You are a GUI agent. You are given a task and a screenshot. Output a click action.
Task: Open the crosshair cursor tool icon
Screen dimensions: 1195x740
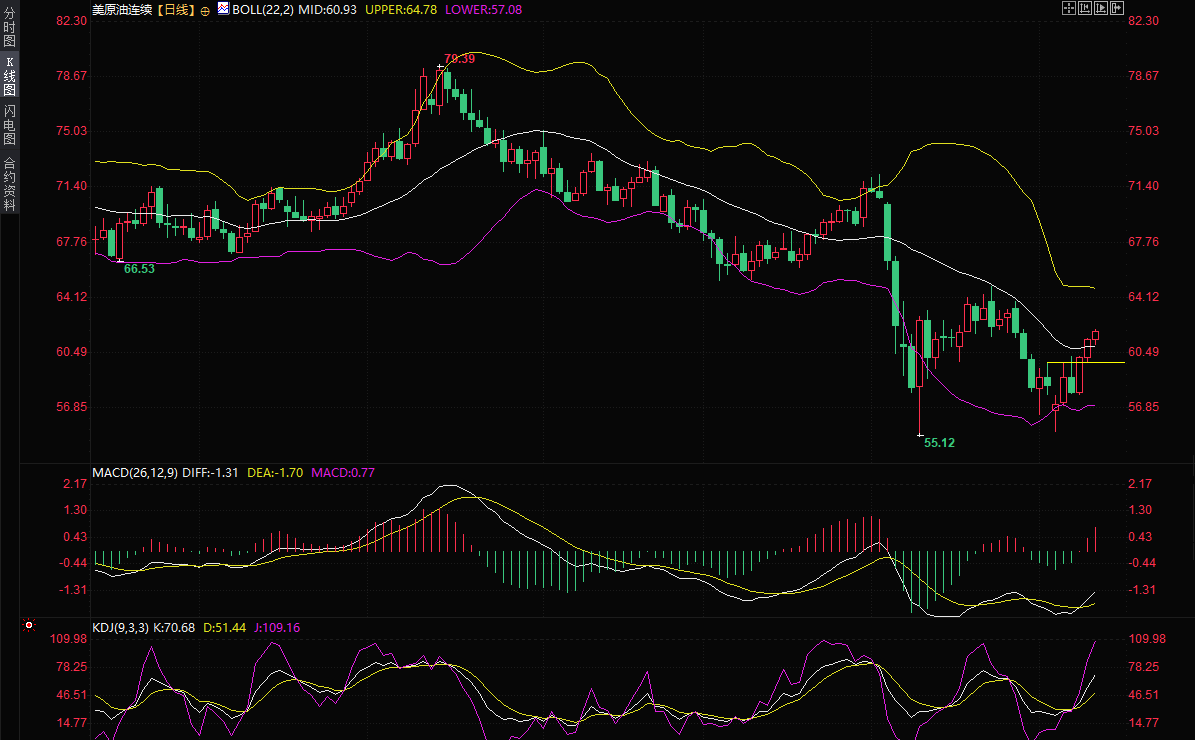pyautogui.click(x=1068, y=8)
